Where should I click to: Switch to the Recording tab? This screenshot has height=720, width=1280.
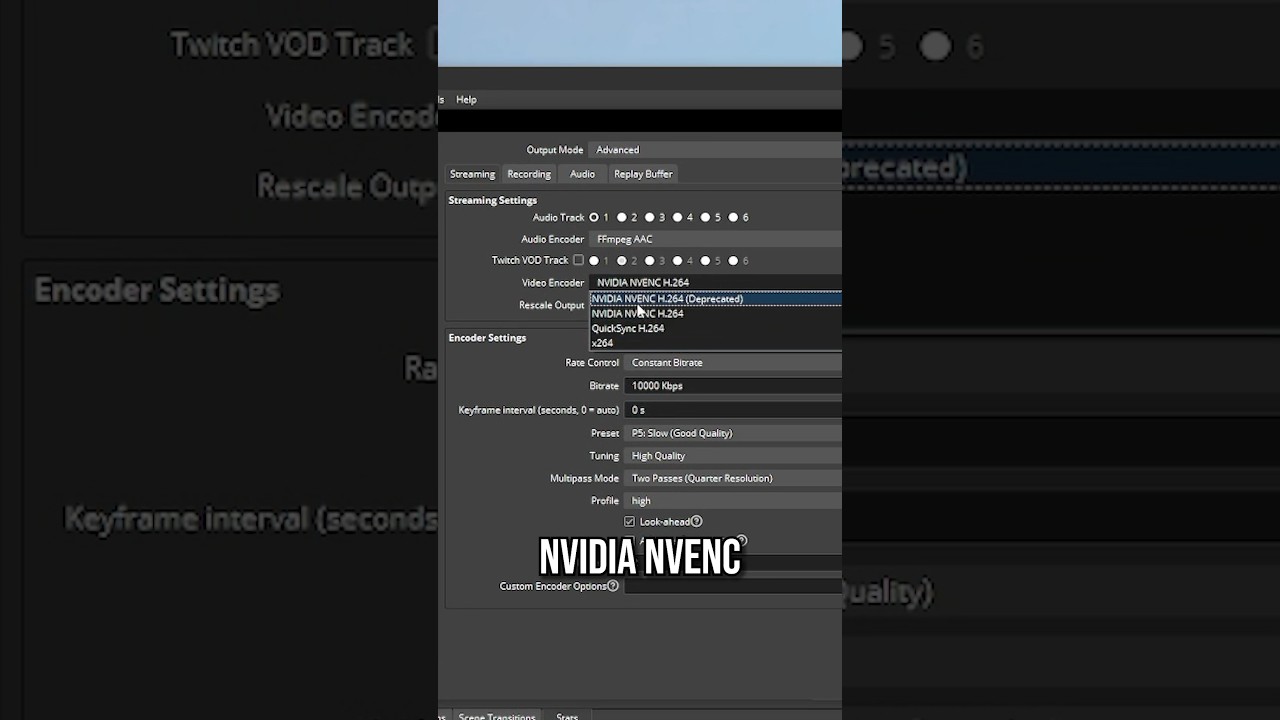pyautogui.click(x=529, y=174)
